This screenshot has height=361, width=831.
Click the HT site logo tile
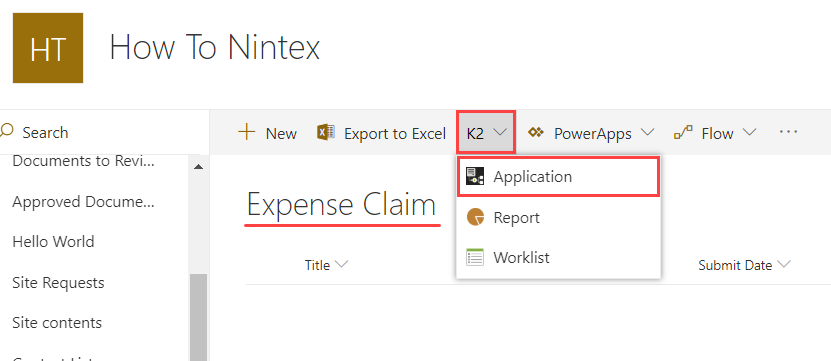[48, 48]
